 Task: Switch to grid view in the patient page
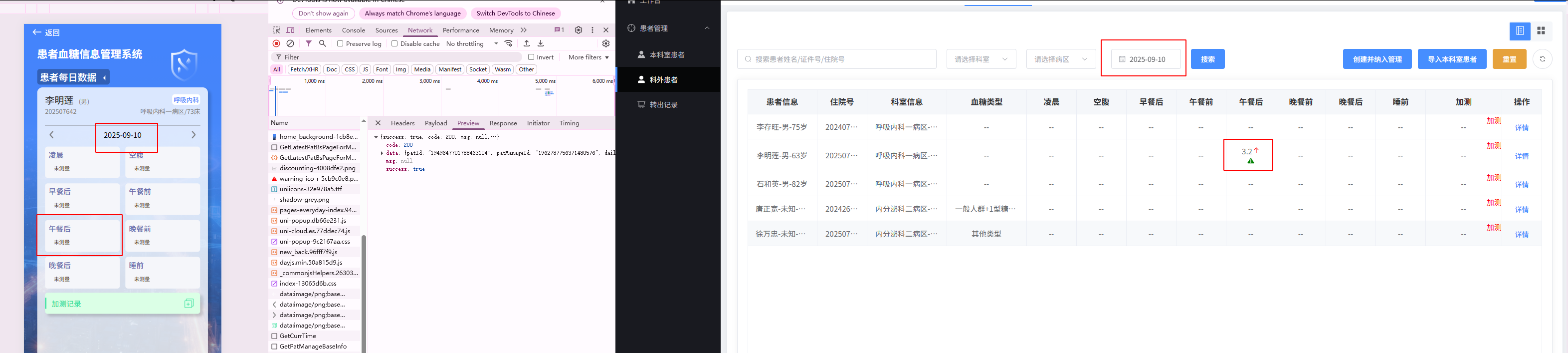pos(1541,30)
